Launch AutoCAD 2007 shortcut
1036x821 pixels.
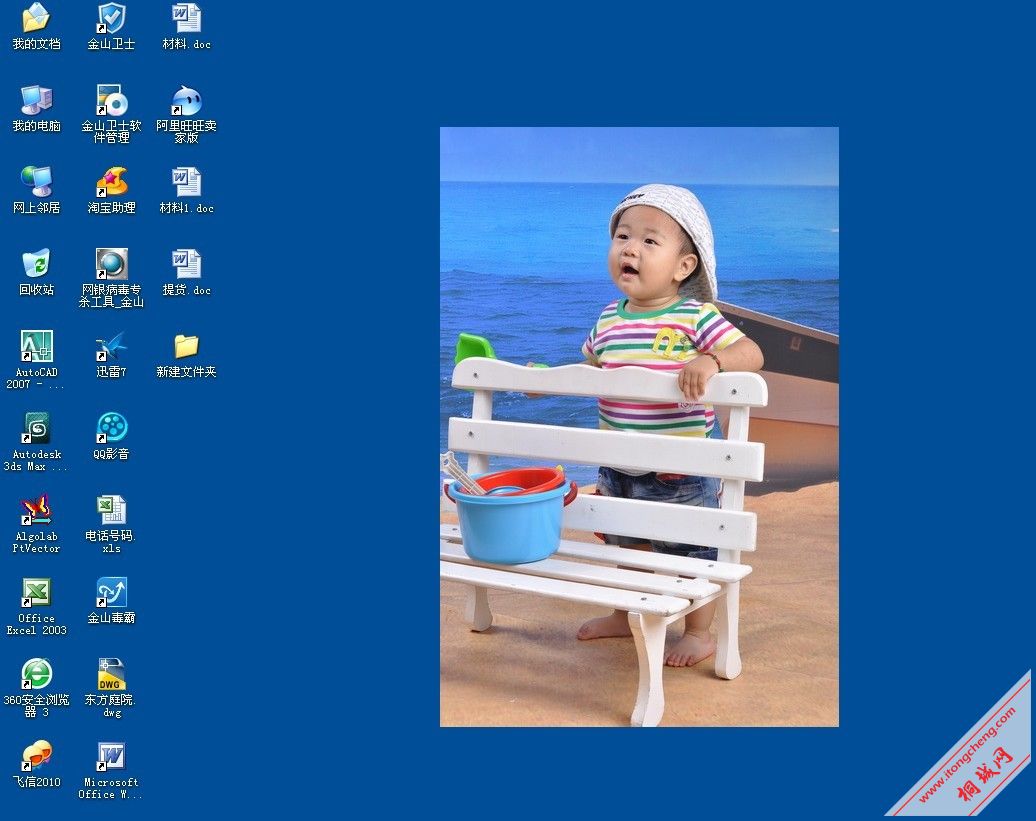click(x=36, y=346)
